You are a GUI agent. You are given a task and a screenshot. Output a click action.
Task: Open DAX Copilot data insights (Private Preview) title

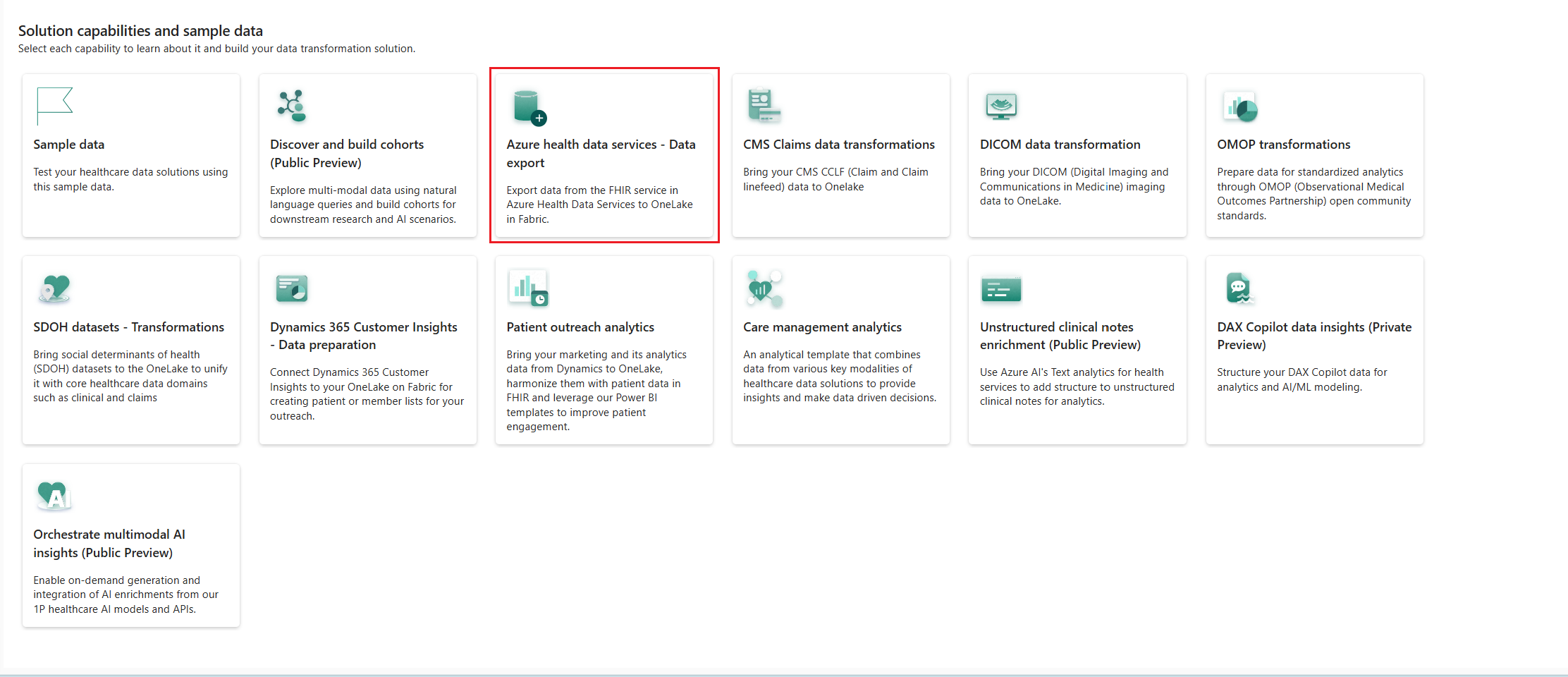1314,336
